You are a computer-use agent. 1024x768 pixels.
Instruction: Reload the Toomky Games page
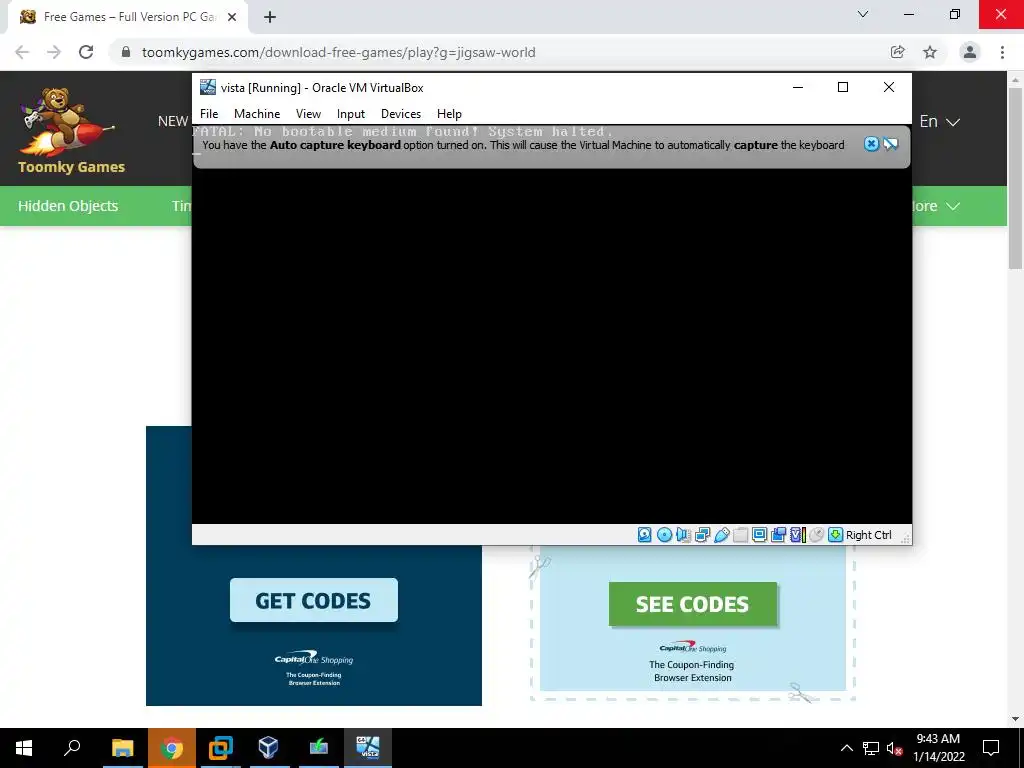(86, 52)
